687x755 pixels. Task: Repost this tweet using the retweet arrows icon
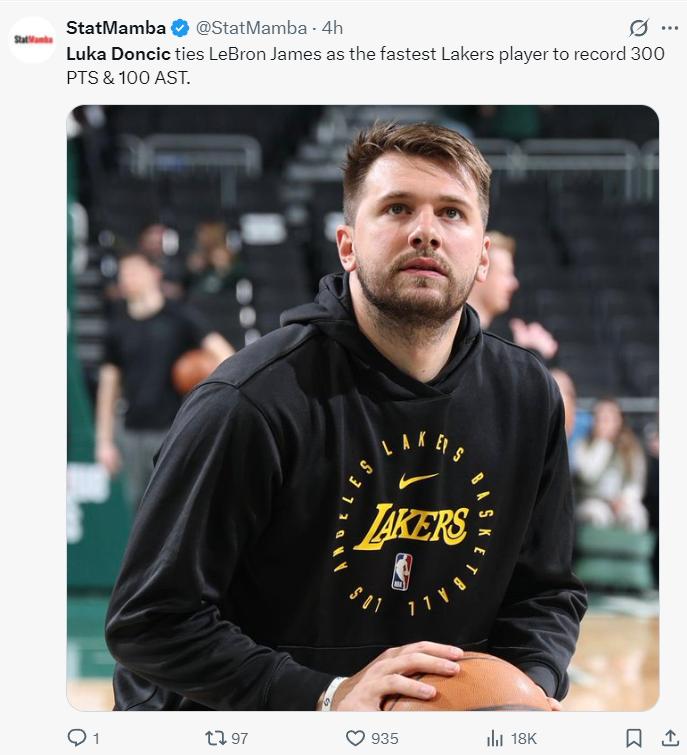tap(215, 738)
